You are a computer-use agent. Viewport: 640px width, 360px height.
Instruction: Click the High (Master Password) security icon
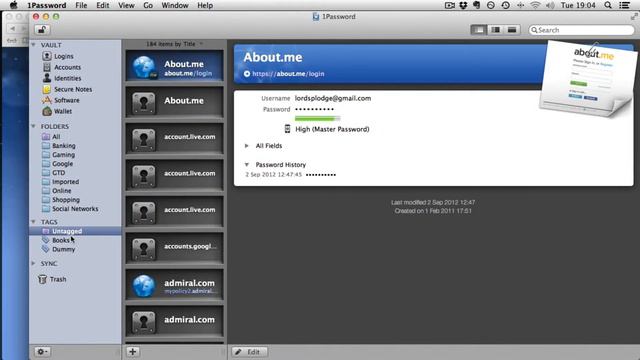coord(287,129)
